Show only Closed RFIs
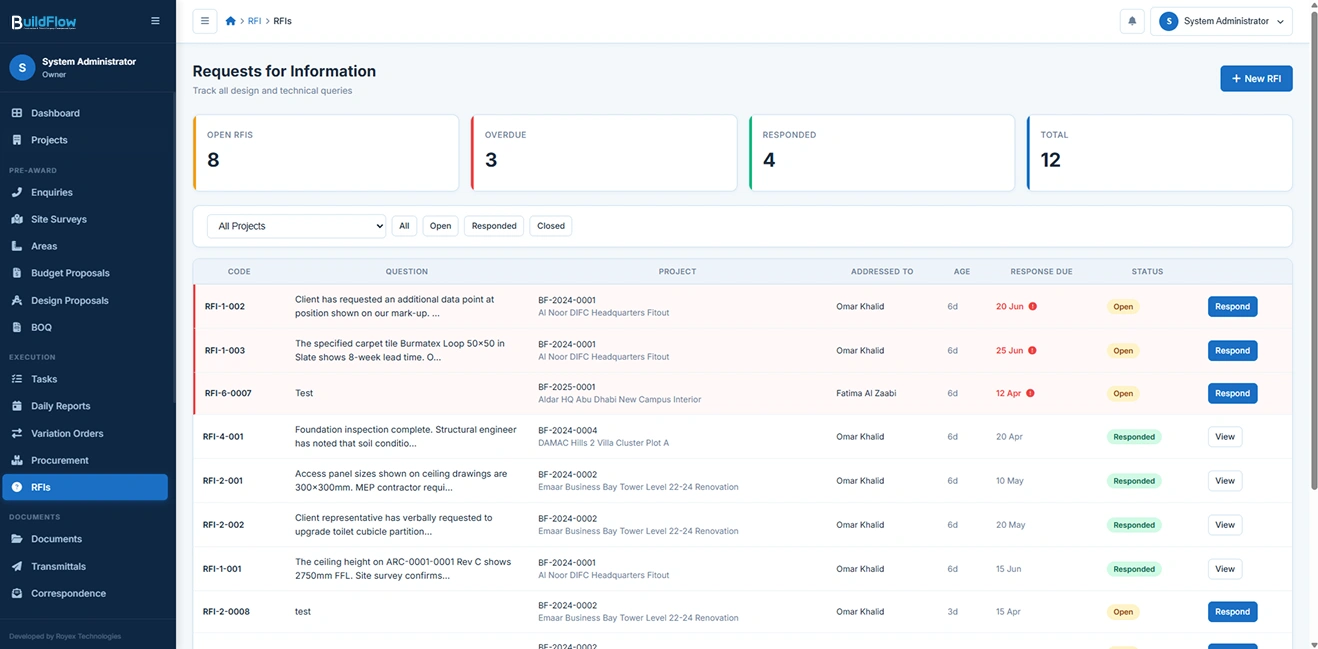Image resolution: width=1318 pixels, height=649 pixels. tap(551, 226)
